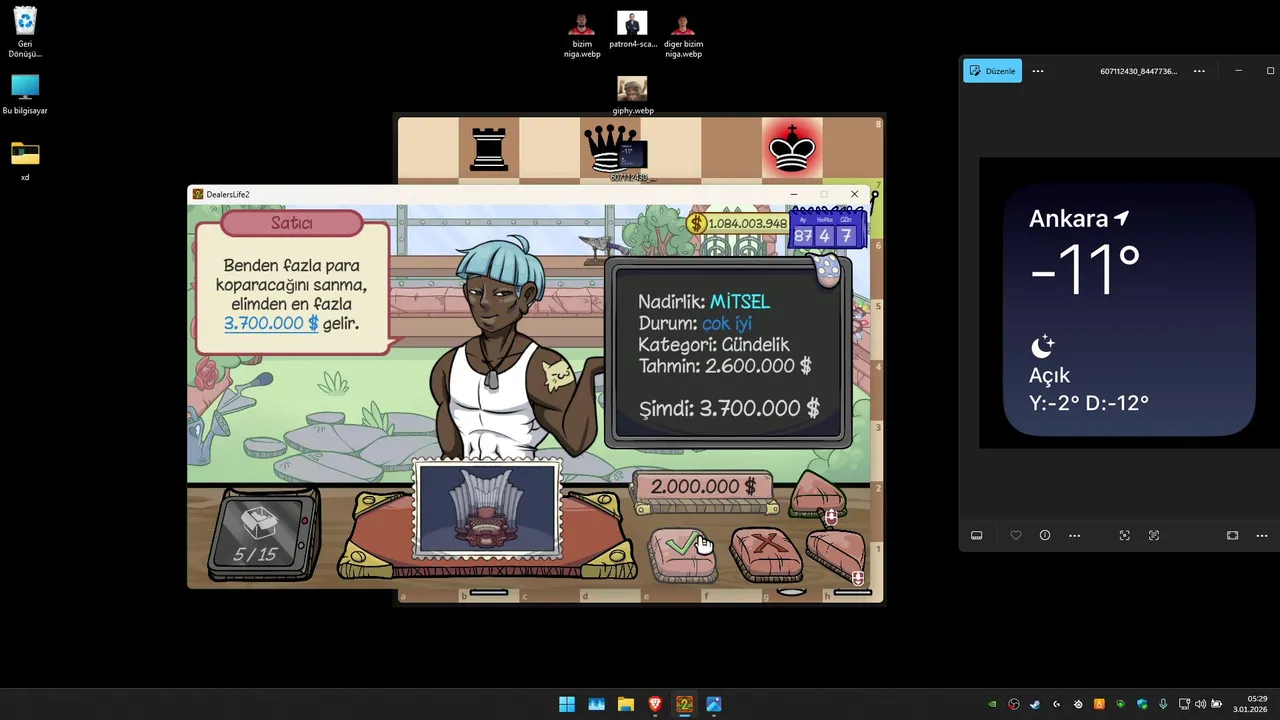Open the photo info panel

1045,535
